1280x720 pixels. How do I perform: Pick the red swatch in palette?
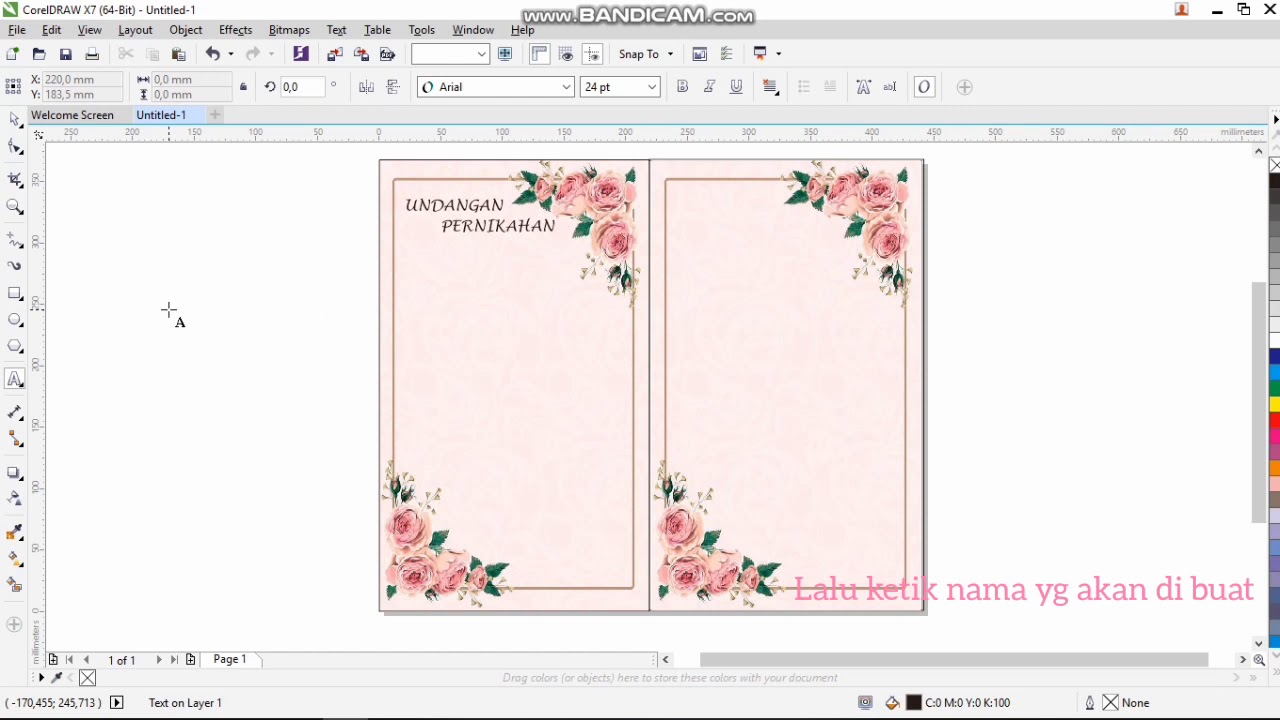[x=1275, y=422]
